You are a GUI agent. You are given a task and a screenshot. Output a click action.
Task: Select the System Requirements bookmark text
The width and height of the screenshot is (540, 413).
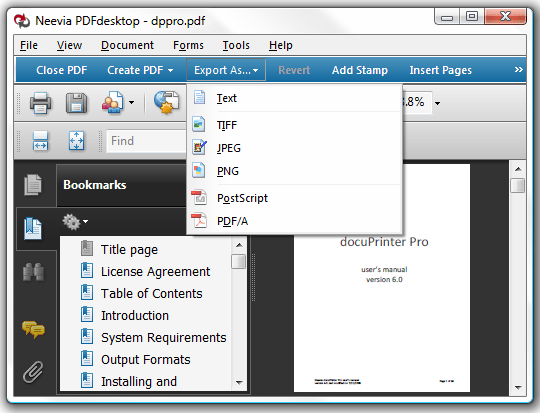tap(164, 338)
